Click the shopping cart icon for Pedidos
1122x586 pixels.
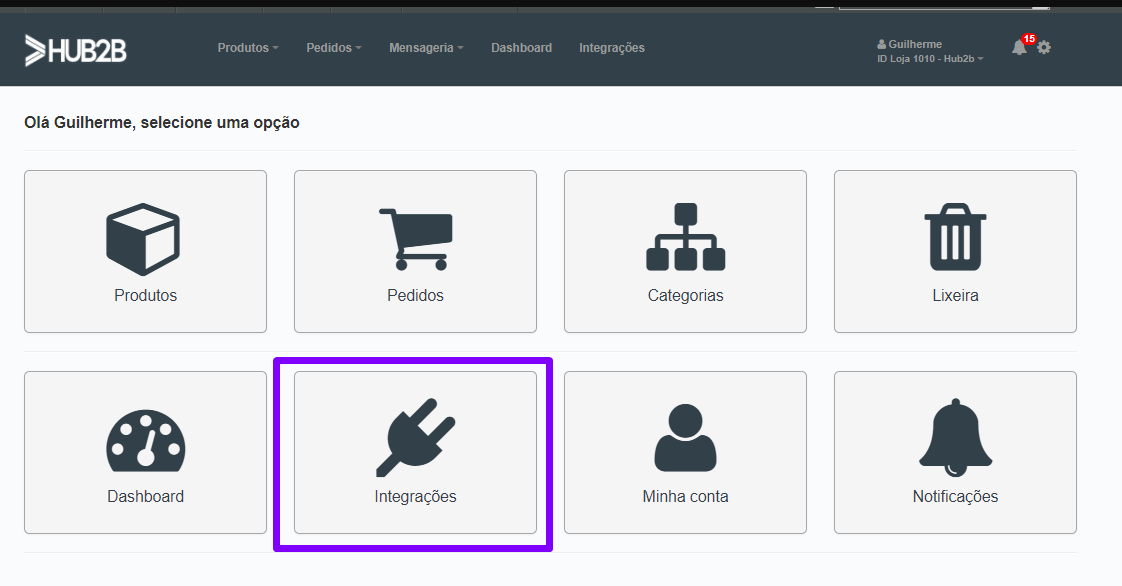point(416,239)
